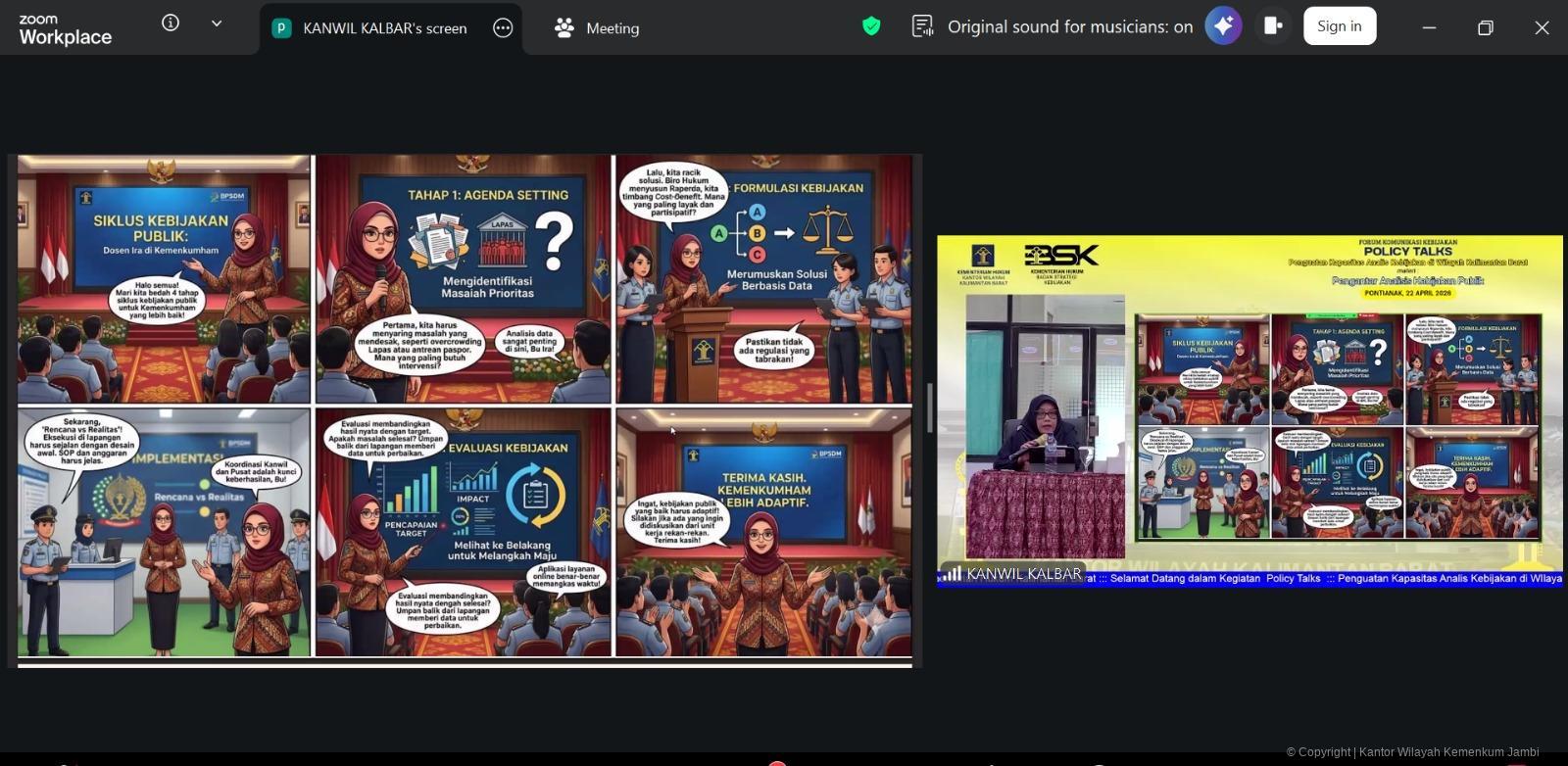1568x766 pixels.
Task: Check the green encryption shield icon
Action: click(871, 26)
